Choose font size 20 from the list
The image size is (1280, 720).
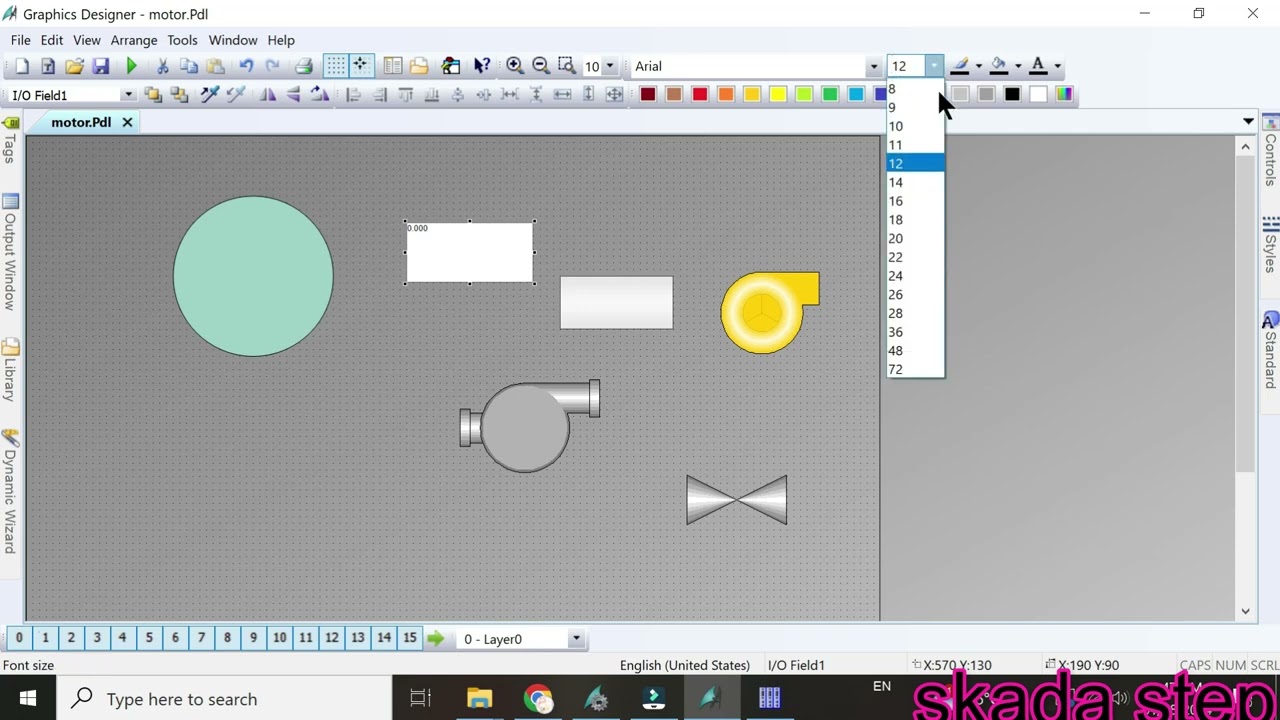915,238
